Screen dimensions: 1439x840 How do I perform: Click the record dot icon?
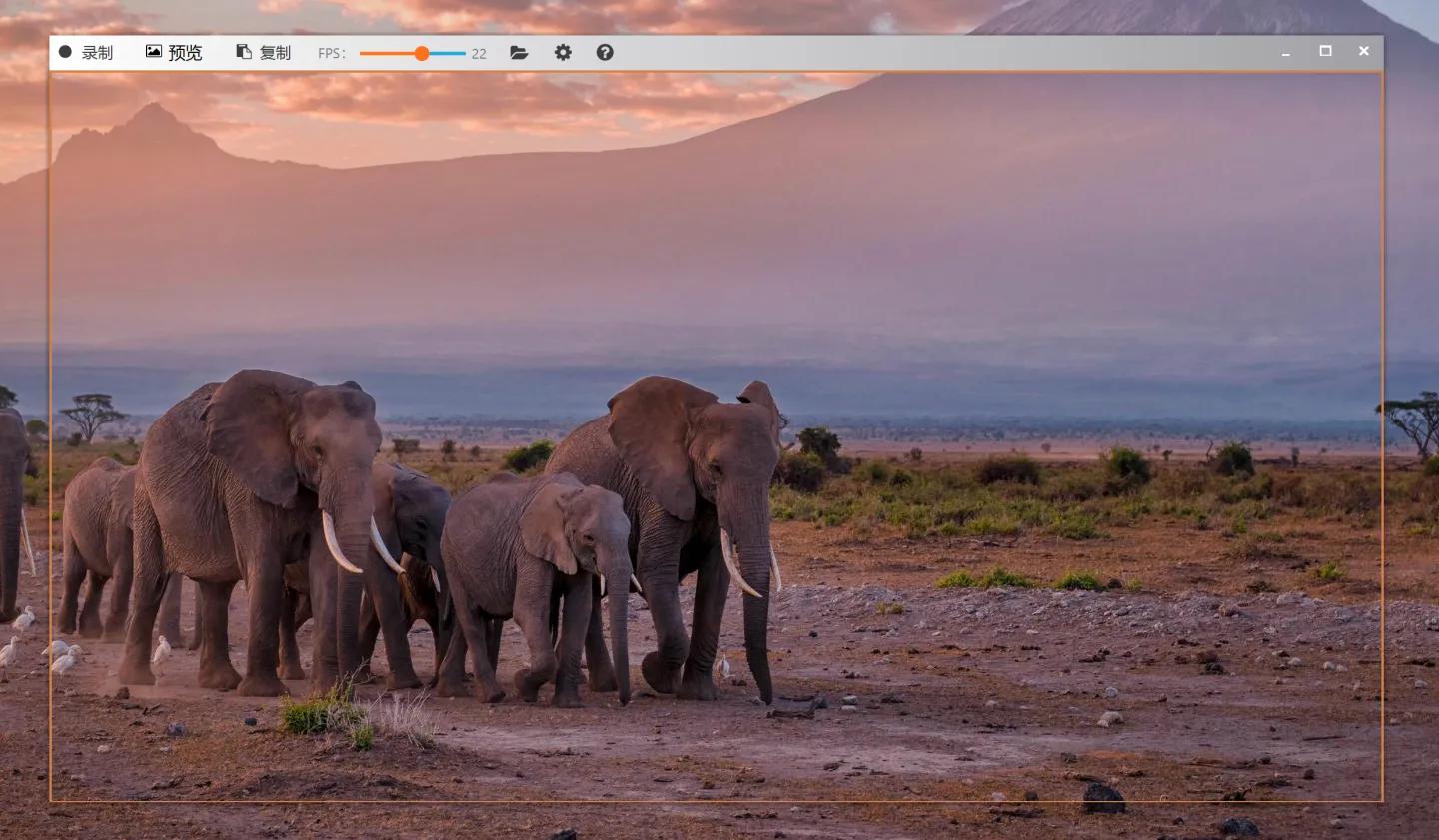click(x=65, y=52)
